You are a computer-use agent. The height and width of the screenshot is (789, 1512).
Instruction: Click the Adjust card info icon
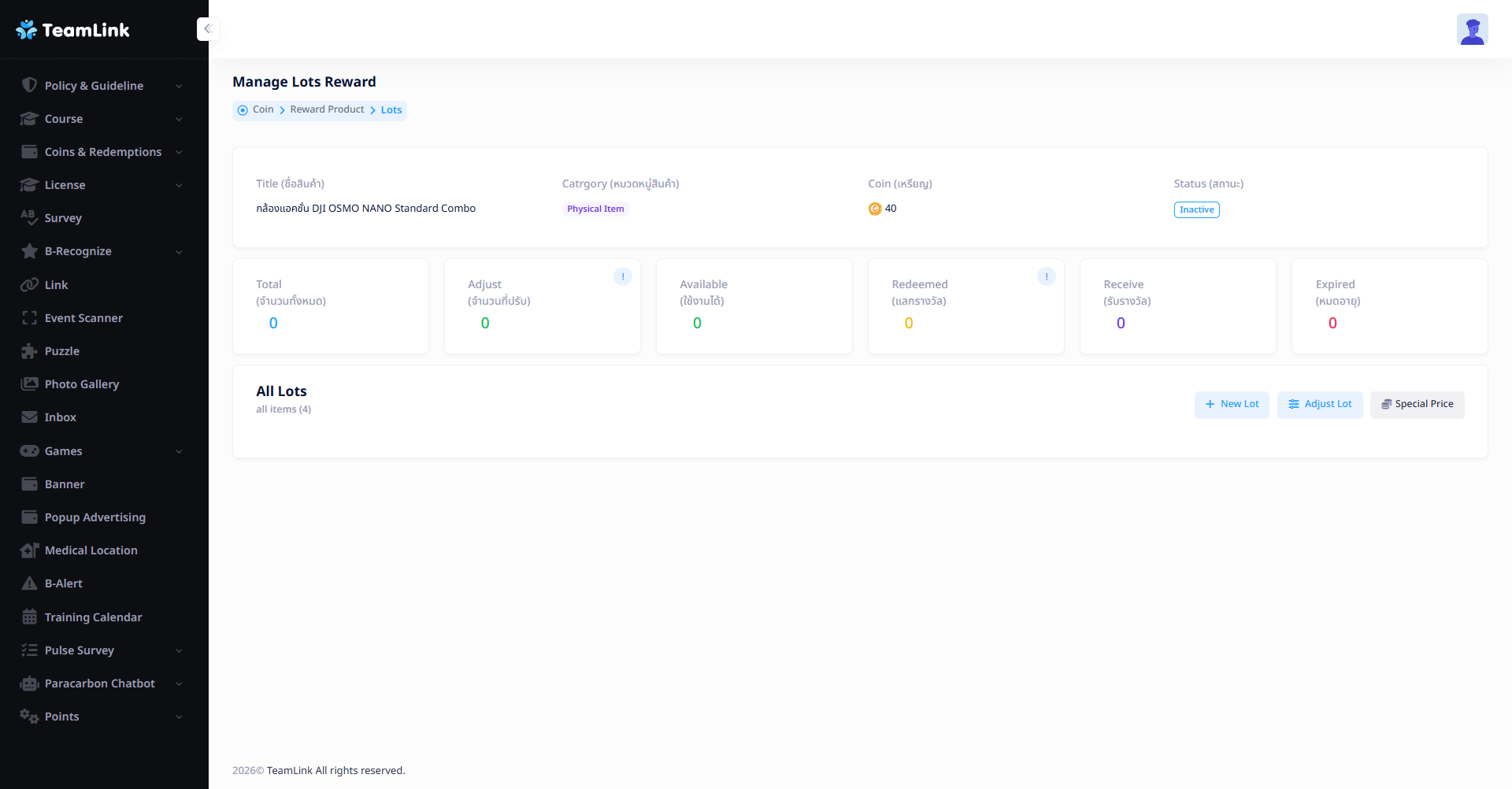point(622,276)
